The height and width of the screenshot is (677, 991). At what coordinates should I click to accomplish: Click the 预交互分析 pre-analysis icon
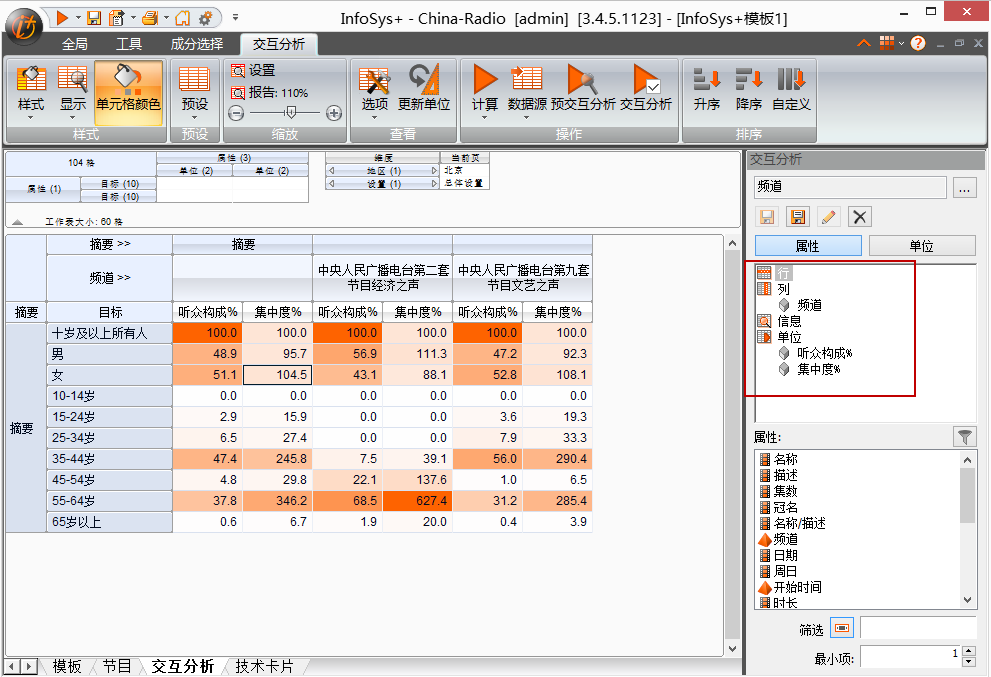(582, 80)
